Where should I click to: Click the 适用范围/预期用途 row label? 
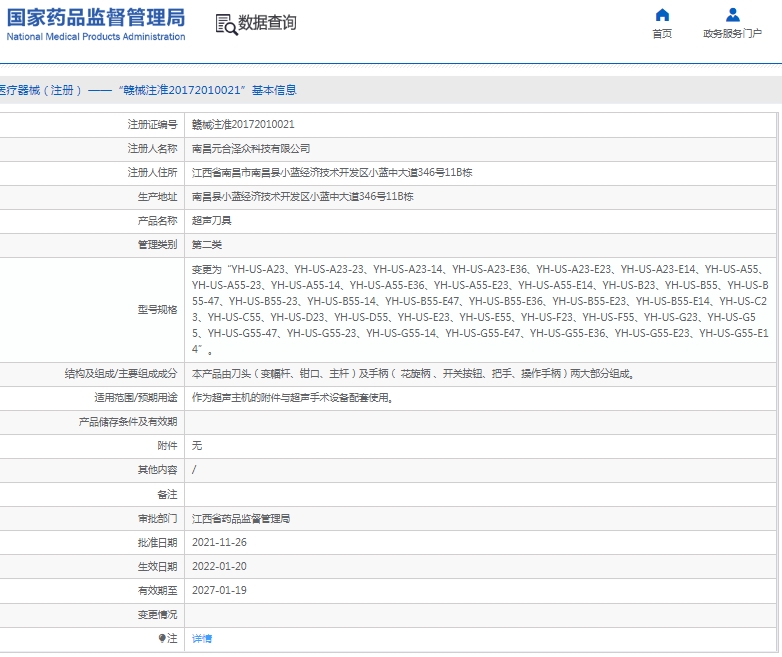(136, 397)
